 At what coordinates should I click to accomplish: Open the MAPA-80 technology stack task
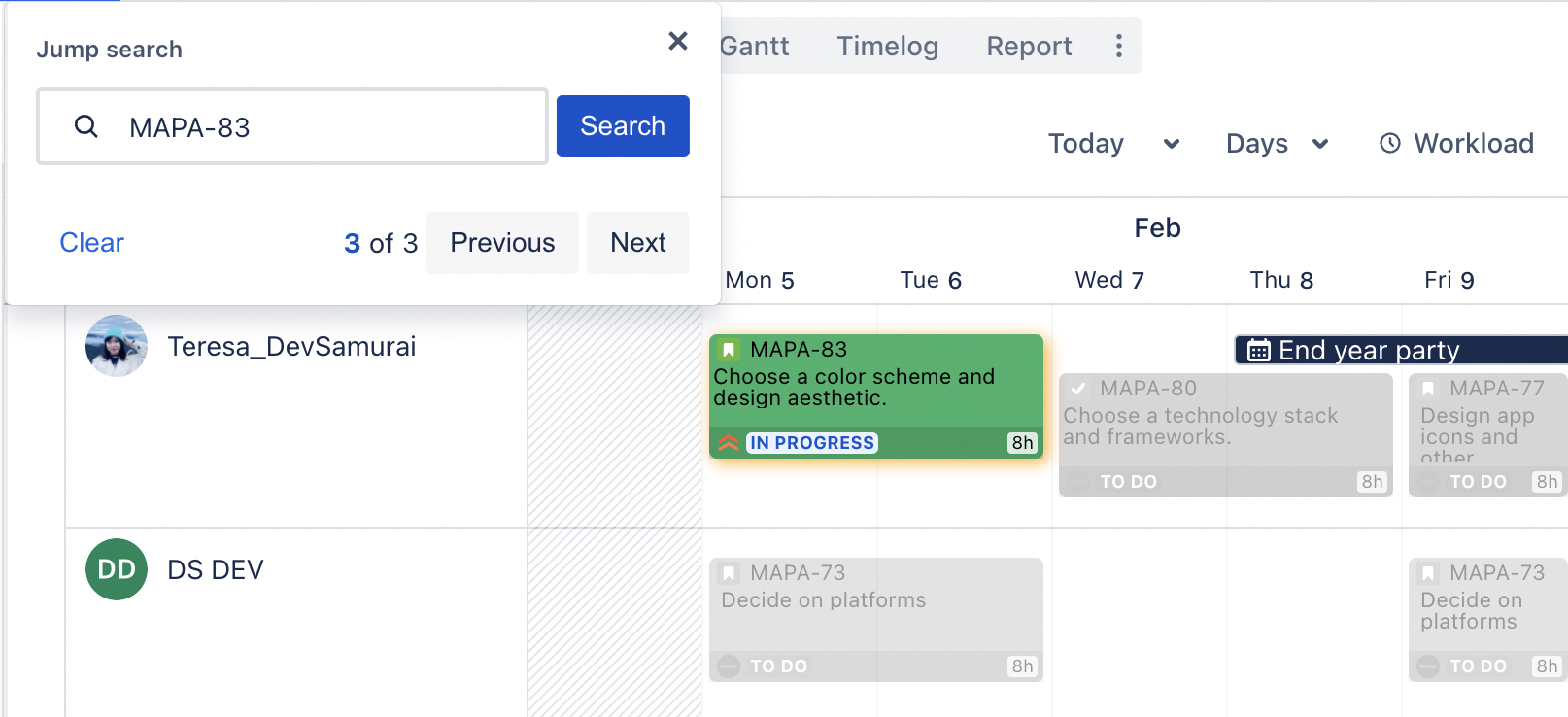click(1226, 435)
